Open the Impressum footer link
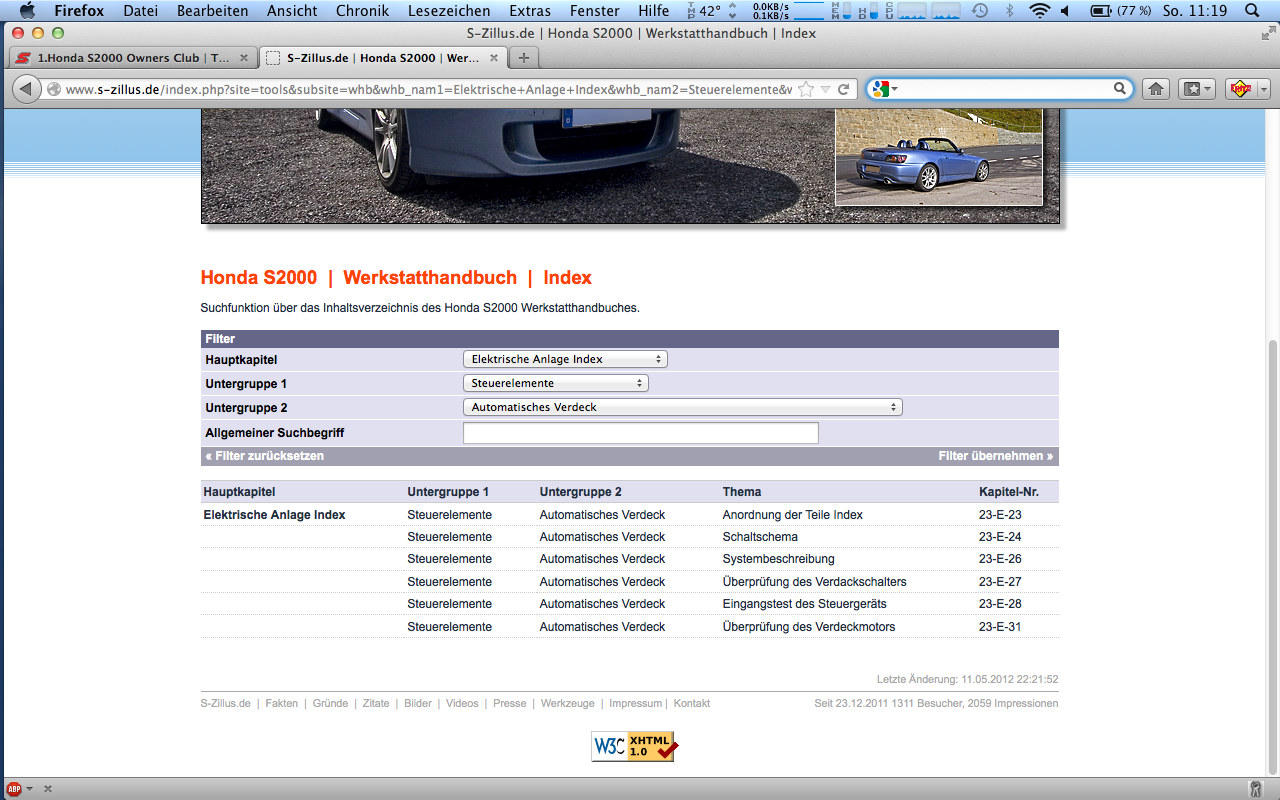Image resolution: width=1280 pixels, height=800 pixels. pos(635,703)
